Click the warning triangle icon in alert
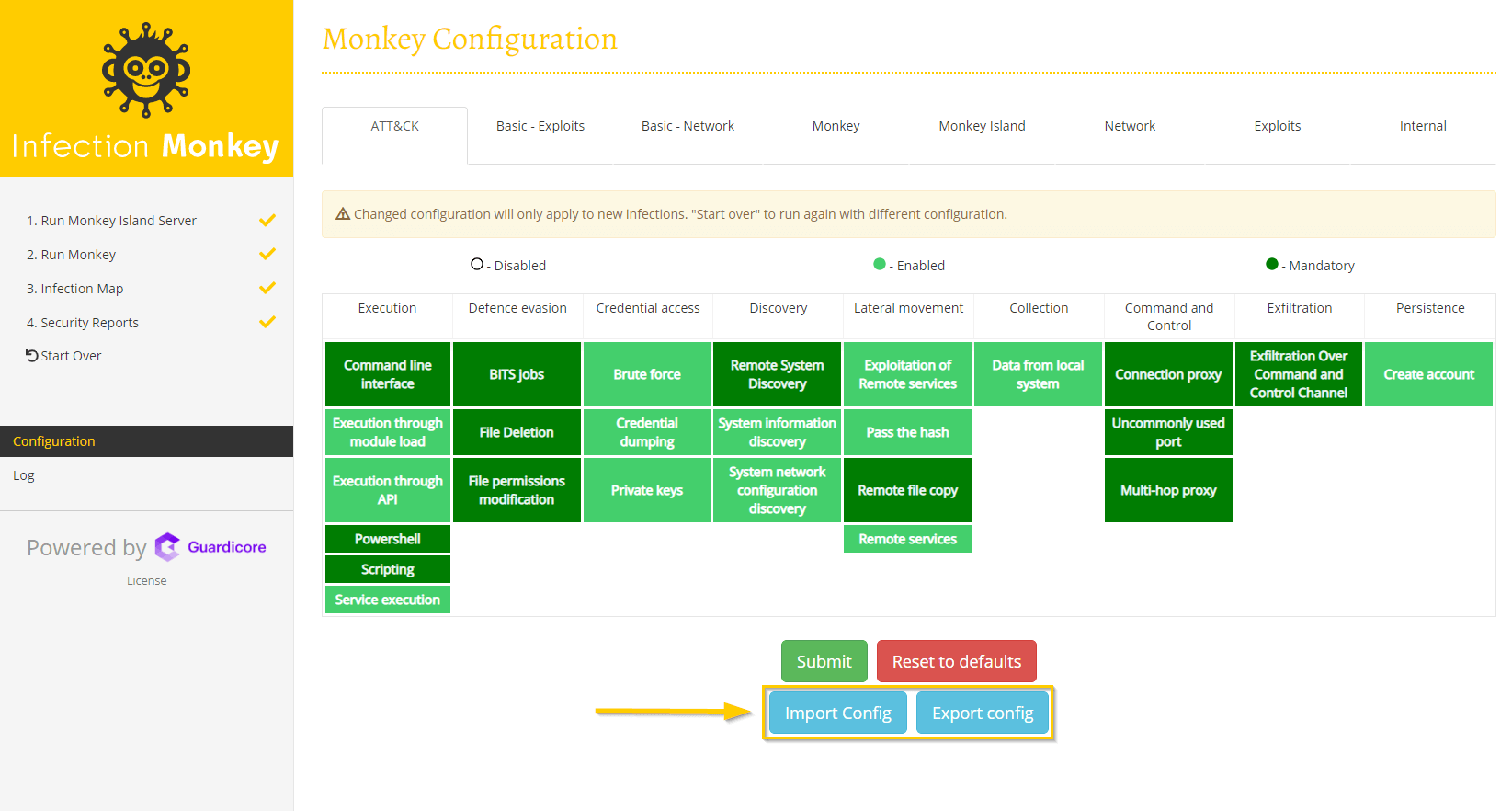This screenshot has height=811, width=1512. [x=343, y=214]
